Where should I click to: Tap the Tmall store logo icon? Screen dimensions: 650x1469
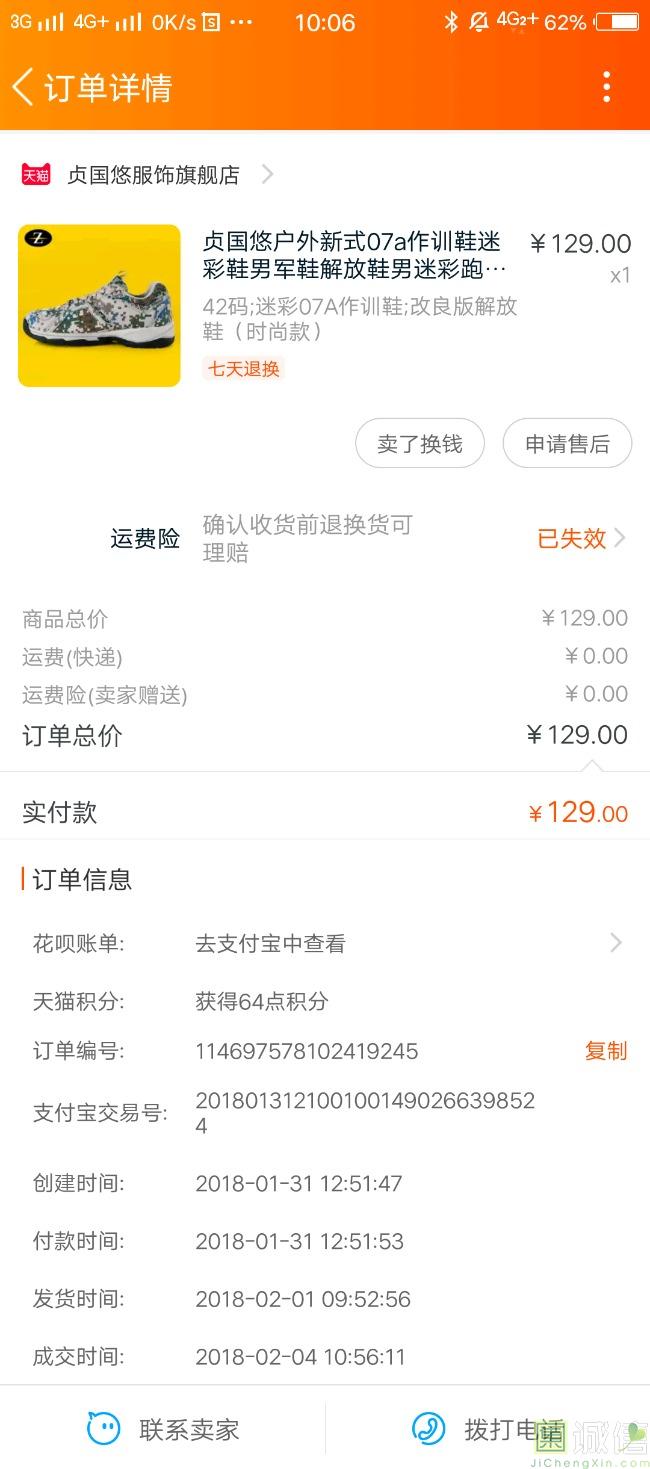pos(36,175)
